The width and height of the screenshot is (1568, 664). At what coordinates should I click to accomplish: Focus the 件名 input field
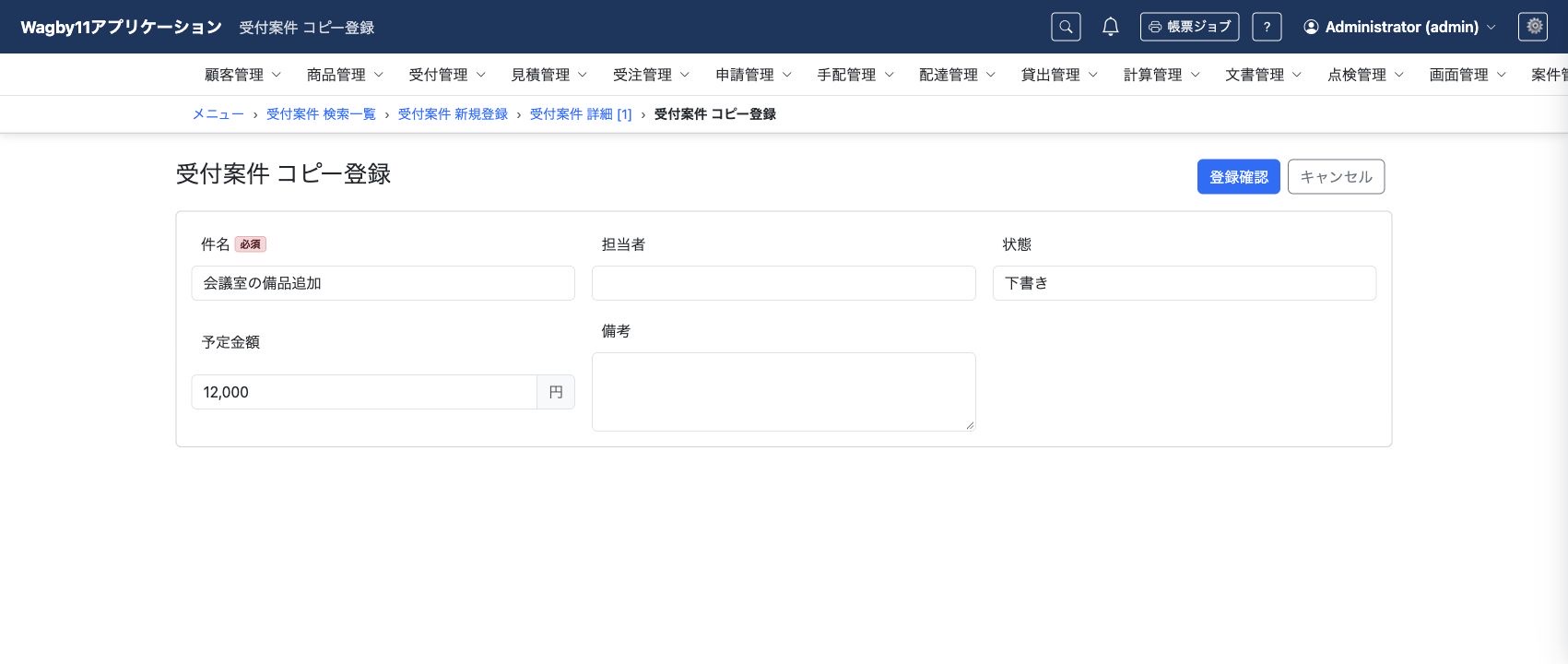click(x=383, y=283)
